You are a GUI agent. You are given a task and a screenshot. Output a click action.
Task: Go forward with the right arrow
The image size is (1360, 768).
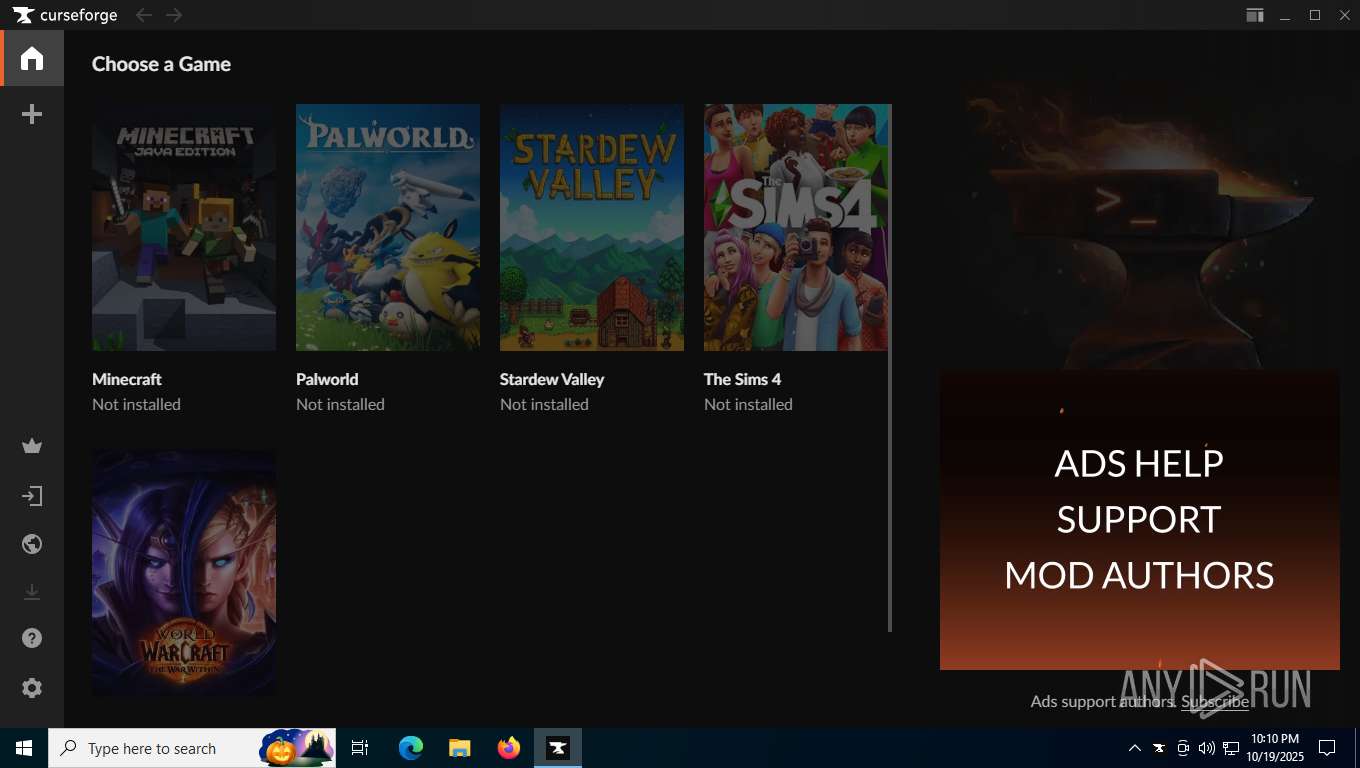point(174,15)
